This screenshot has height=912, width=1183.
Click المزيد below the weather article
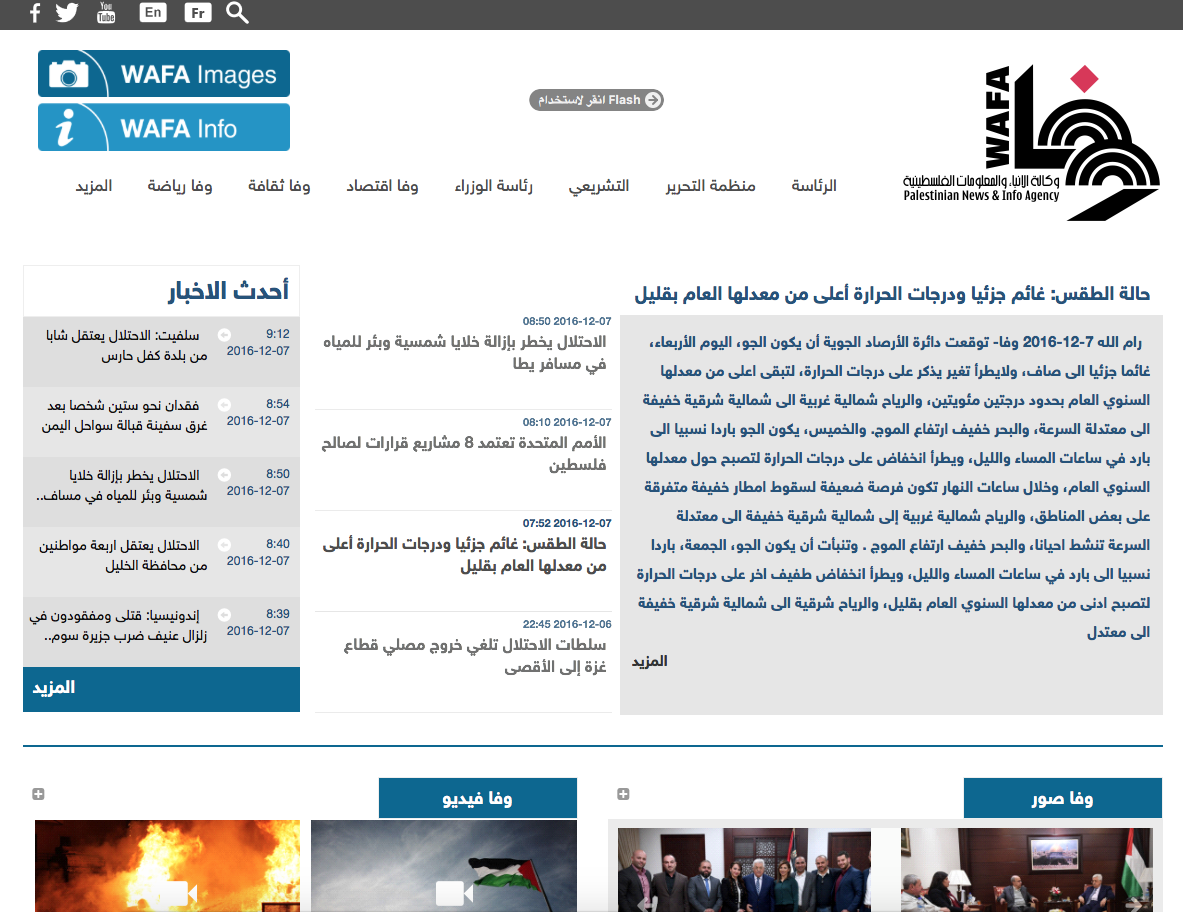(x=649, y=661)
